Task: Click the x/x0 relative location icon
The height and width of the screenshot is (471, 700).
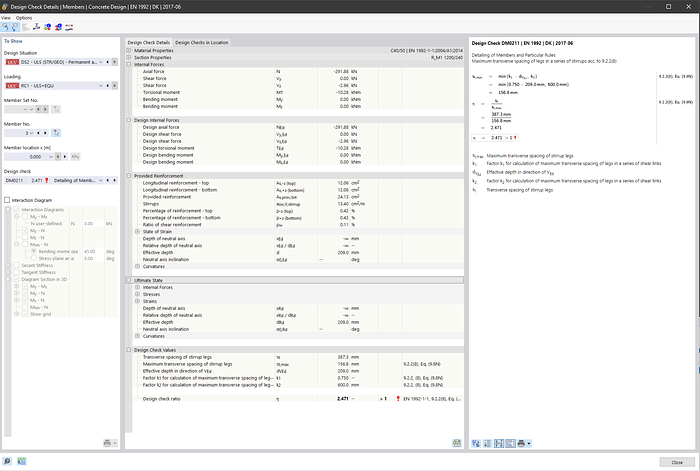Action: (x=76, y=156)
